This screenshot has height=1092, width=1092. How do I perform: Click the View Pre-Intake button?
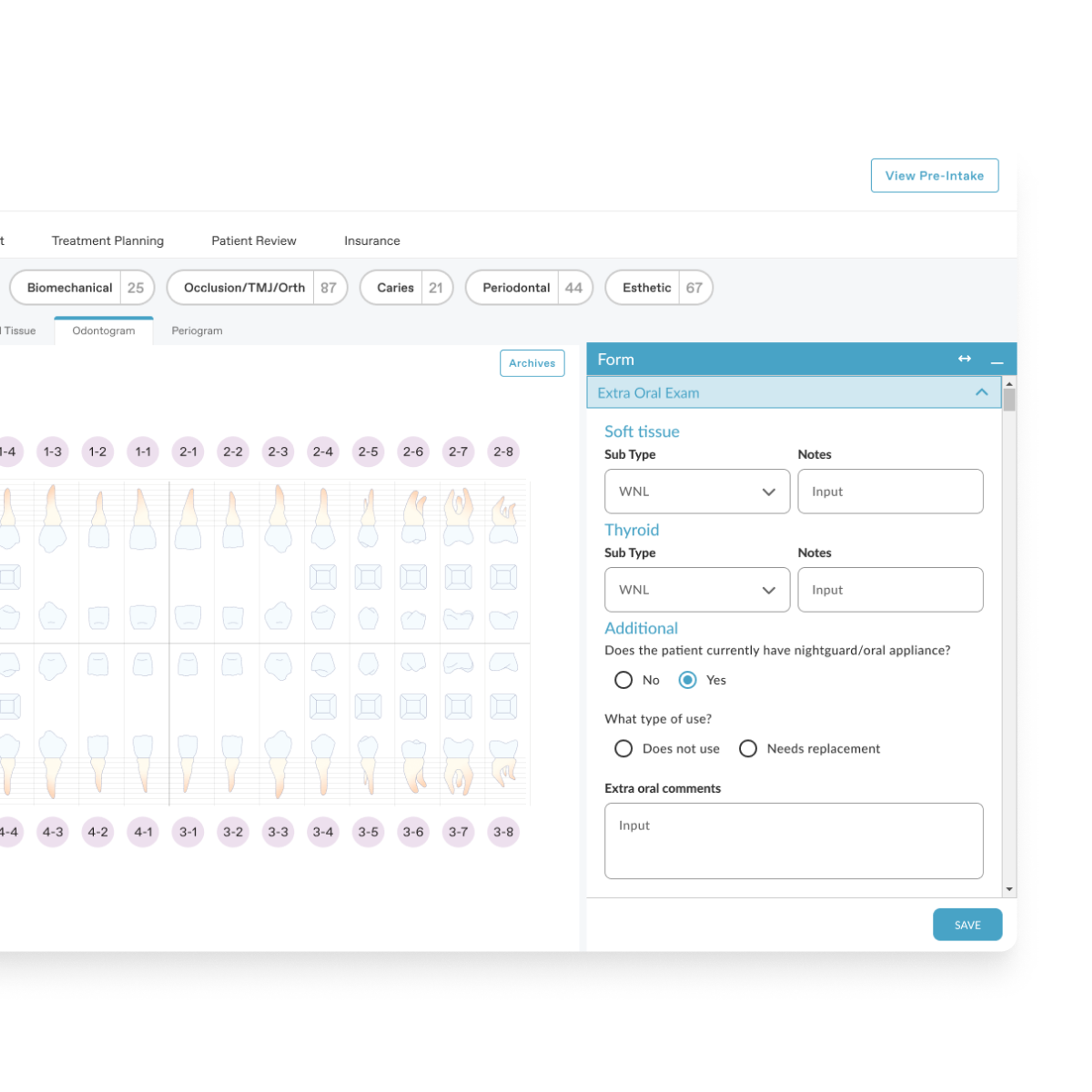click(934, 176)
